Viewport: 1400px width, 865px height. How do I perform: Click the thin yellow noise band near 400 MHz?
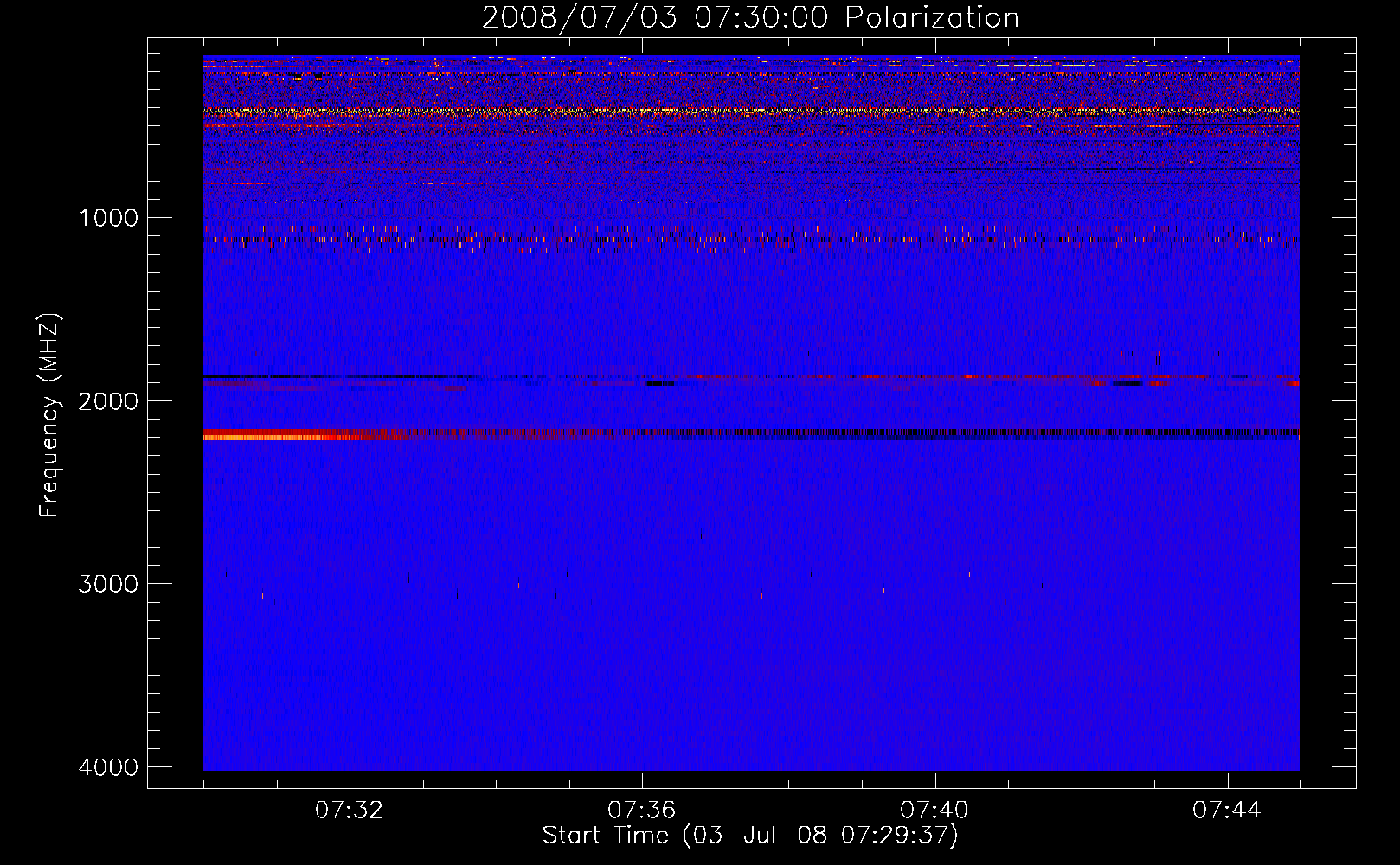(x=751, y=112)
